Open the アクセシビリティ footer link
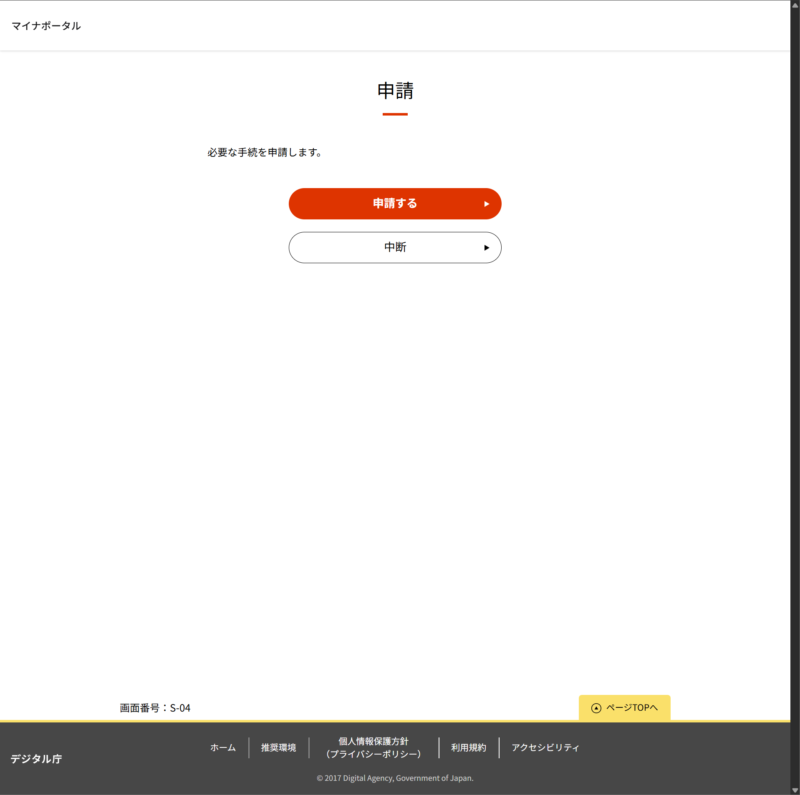 545,748
